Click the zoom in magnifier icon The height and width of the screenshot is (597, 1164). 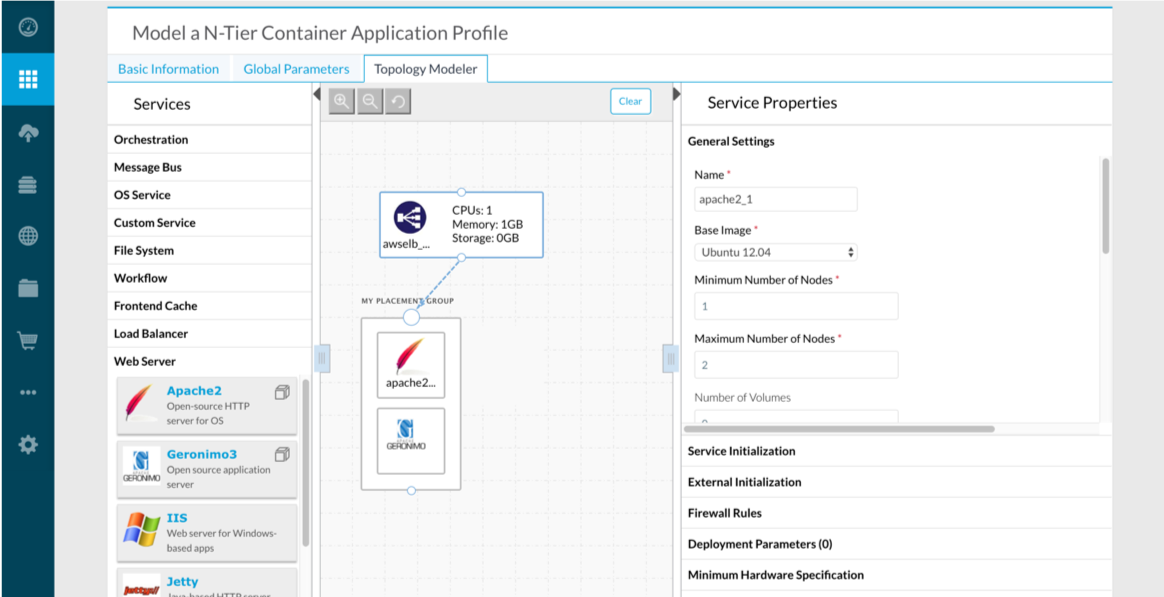pos(341,102)
